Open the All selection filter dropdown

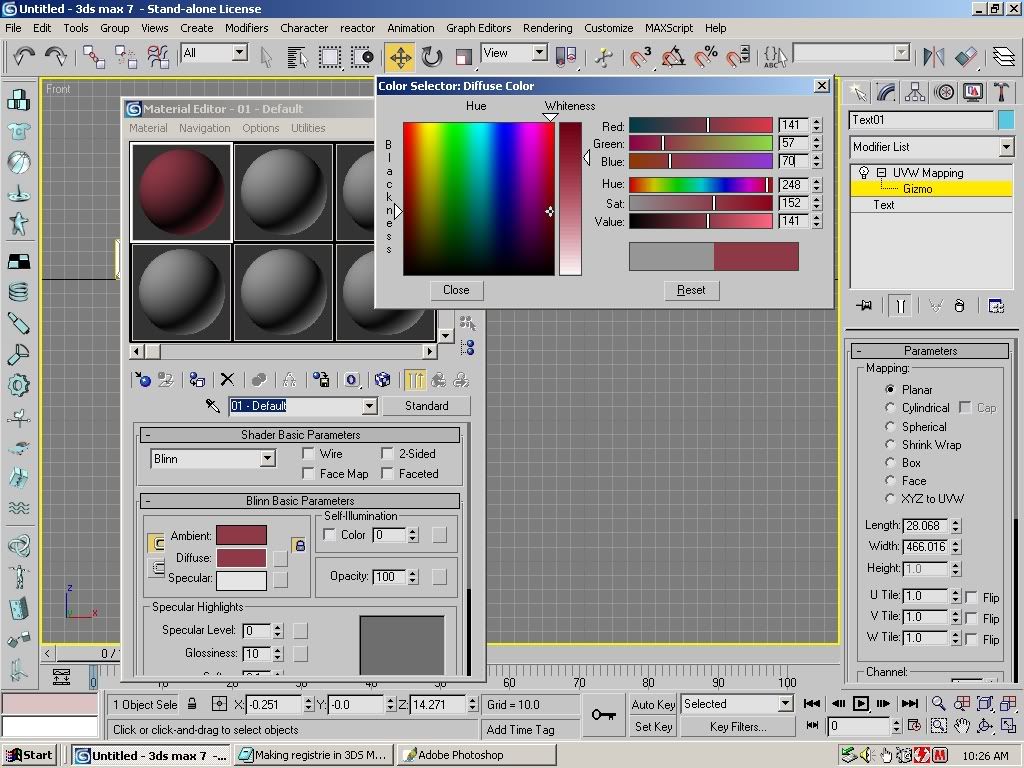[240, 53]
